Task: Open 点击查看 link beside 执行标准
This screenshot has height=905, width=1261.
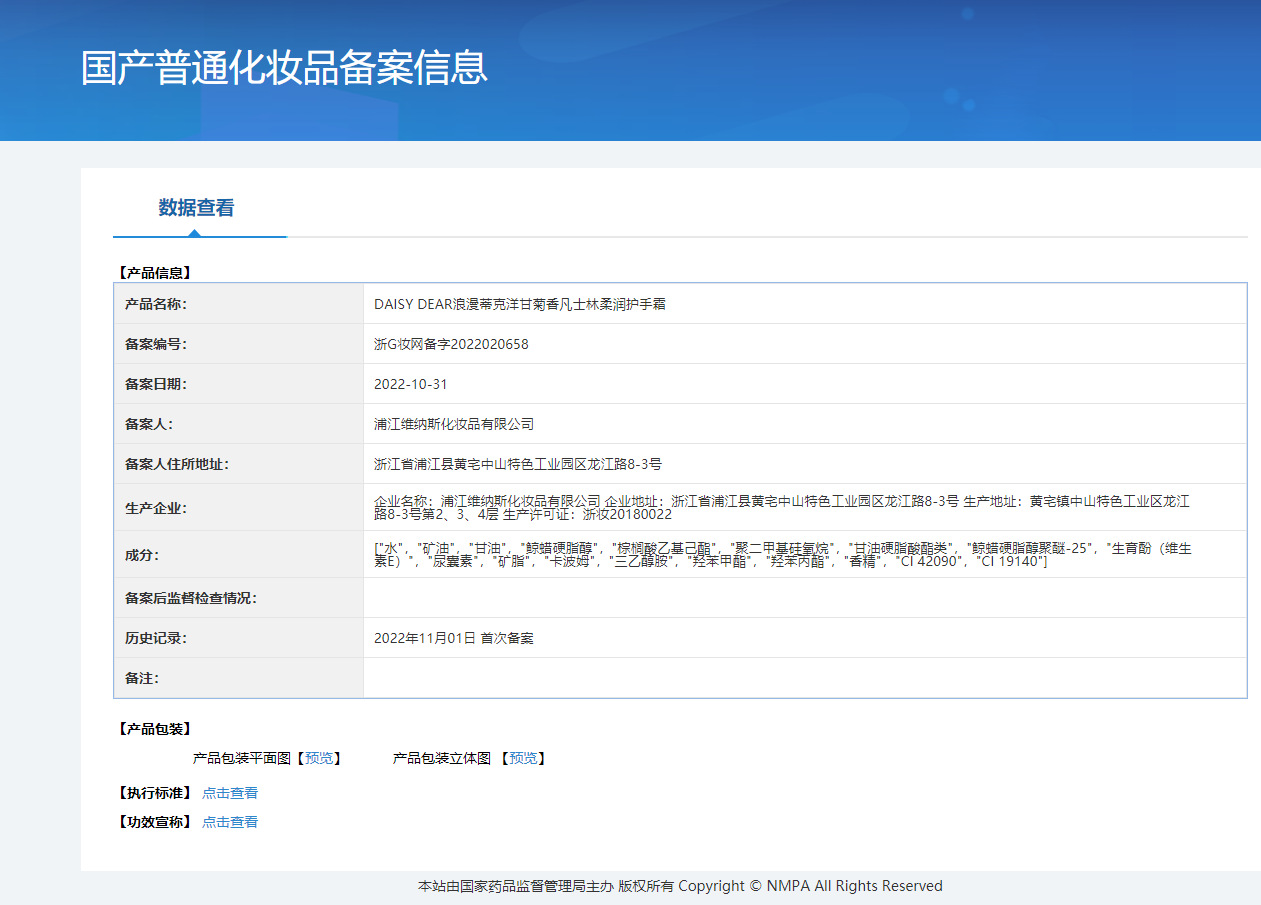Action: click(230, 793)
